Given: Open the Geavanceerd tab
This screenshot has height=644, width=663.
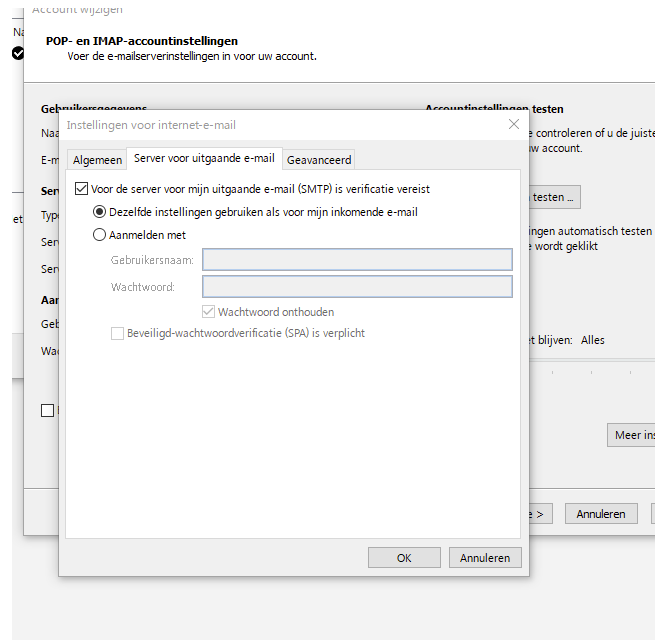Looking at the screenshot, I should (319, 160).
